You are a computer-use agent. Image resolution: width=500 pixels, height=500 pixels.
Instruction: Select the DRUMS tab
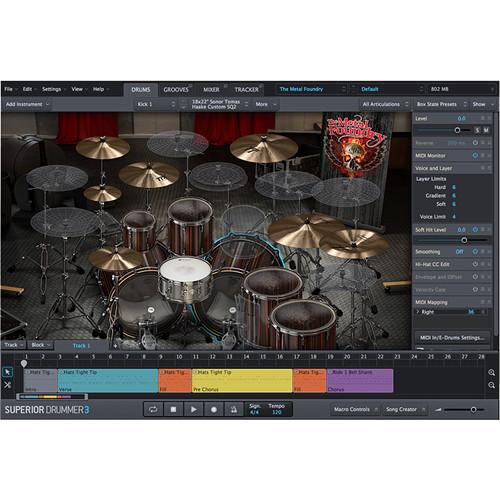click(141, 90)
